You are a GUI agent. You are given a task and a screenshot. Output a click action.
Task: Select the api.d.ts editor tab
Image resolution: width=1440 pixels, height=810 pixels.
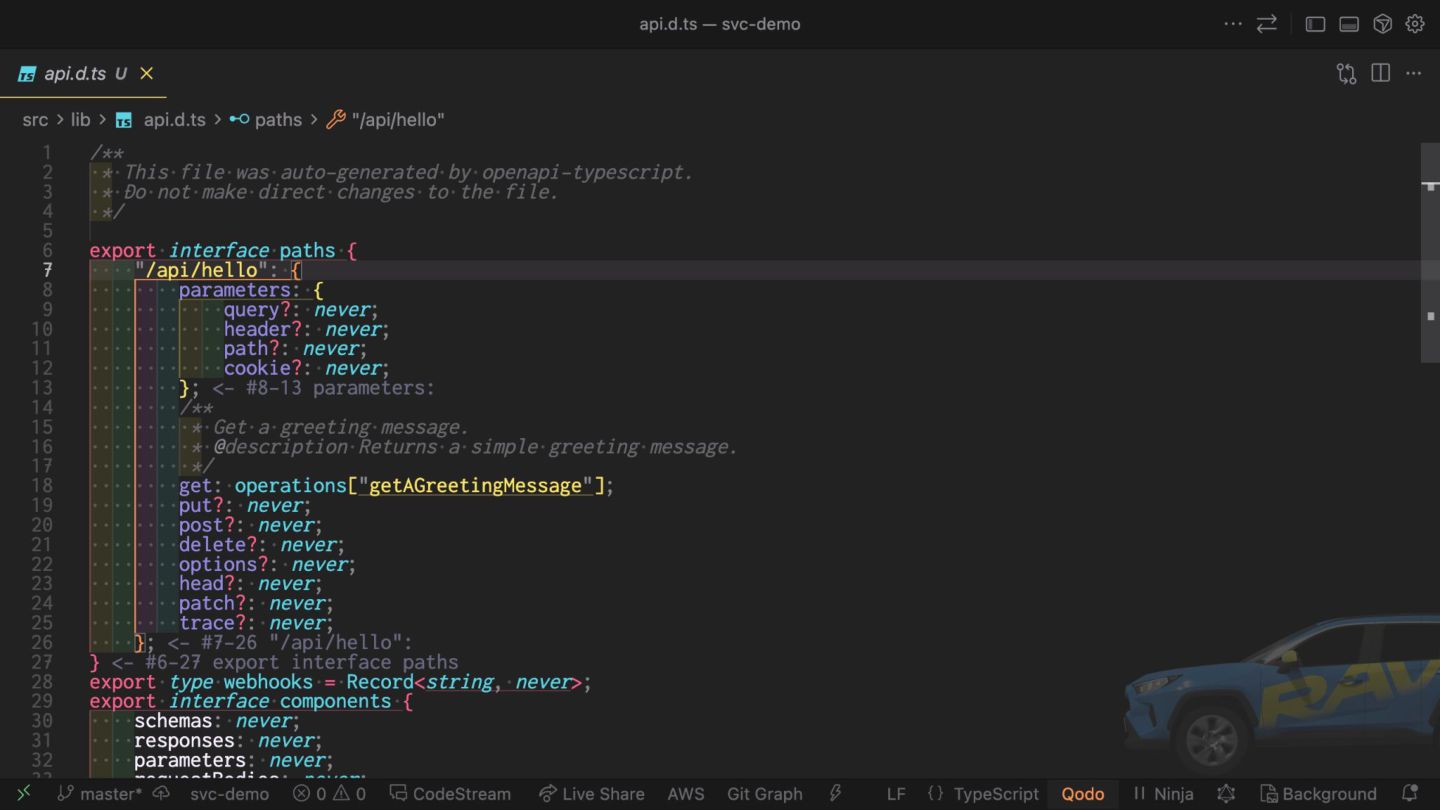[x=75, y=74]
